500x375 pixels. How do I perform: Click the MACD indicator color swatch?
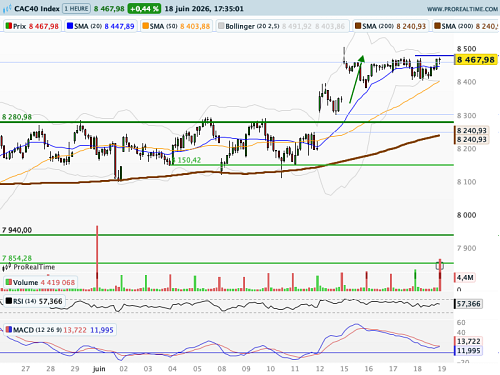tap(9, 330)
